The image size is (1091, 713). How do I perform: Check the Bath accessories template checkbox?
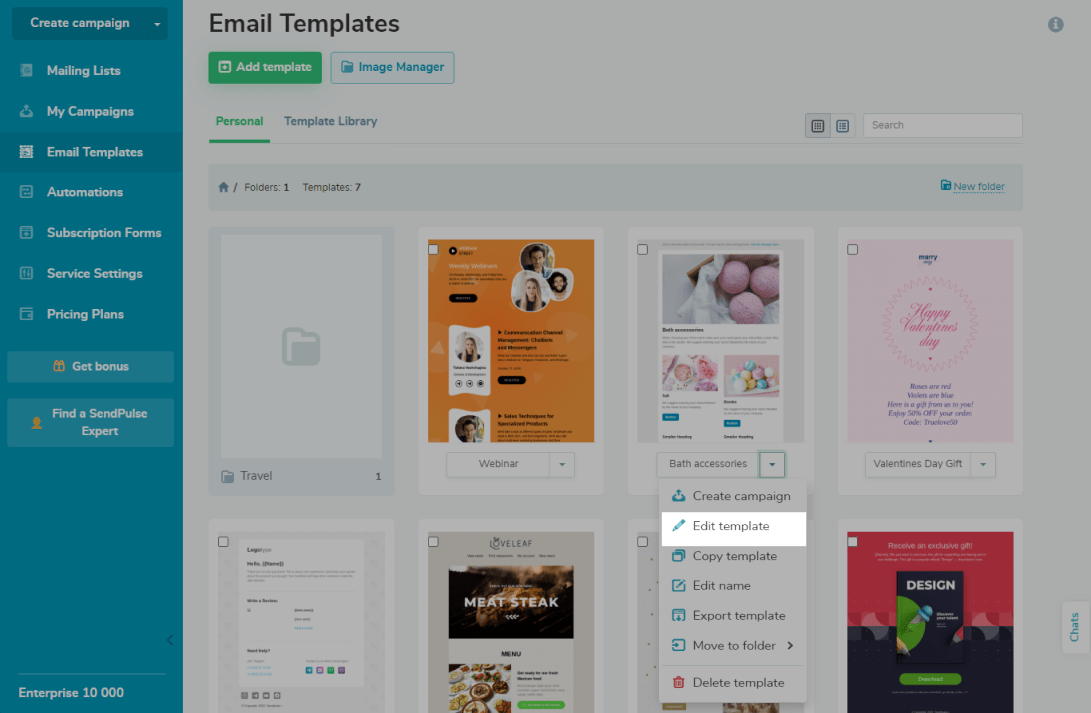click(642, 249)
